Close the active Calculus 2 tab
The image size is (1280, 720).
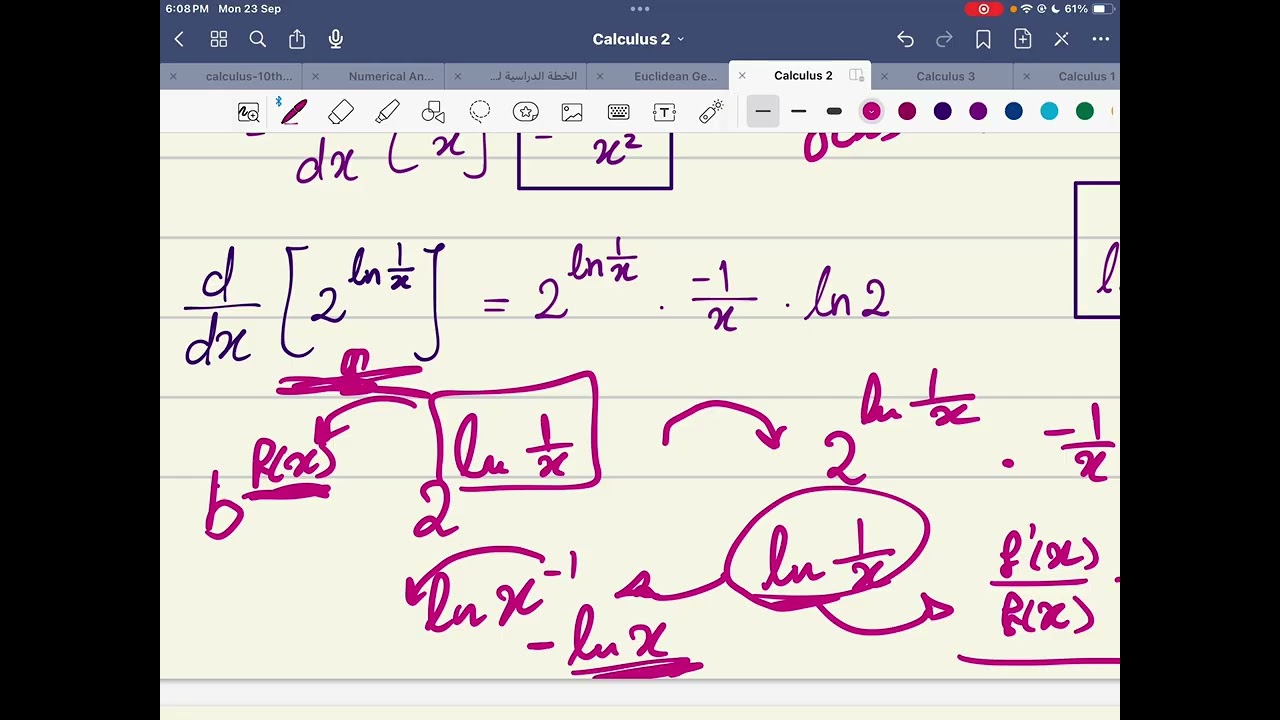(x=742, y=76)
